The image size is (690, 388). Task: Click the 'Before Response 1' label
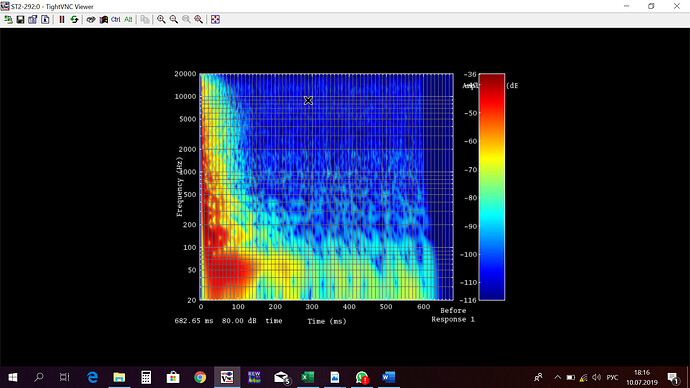[453, 315]
